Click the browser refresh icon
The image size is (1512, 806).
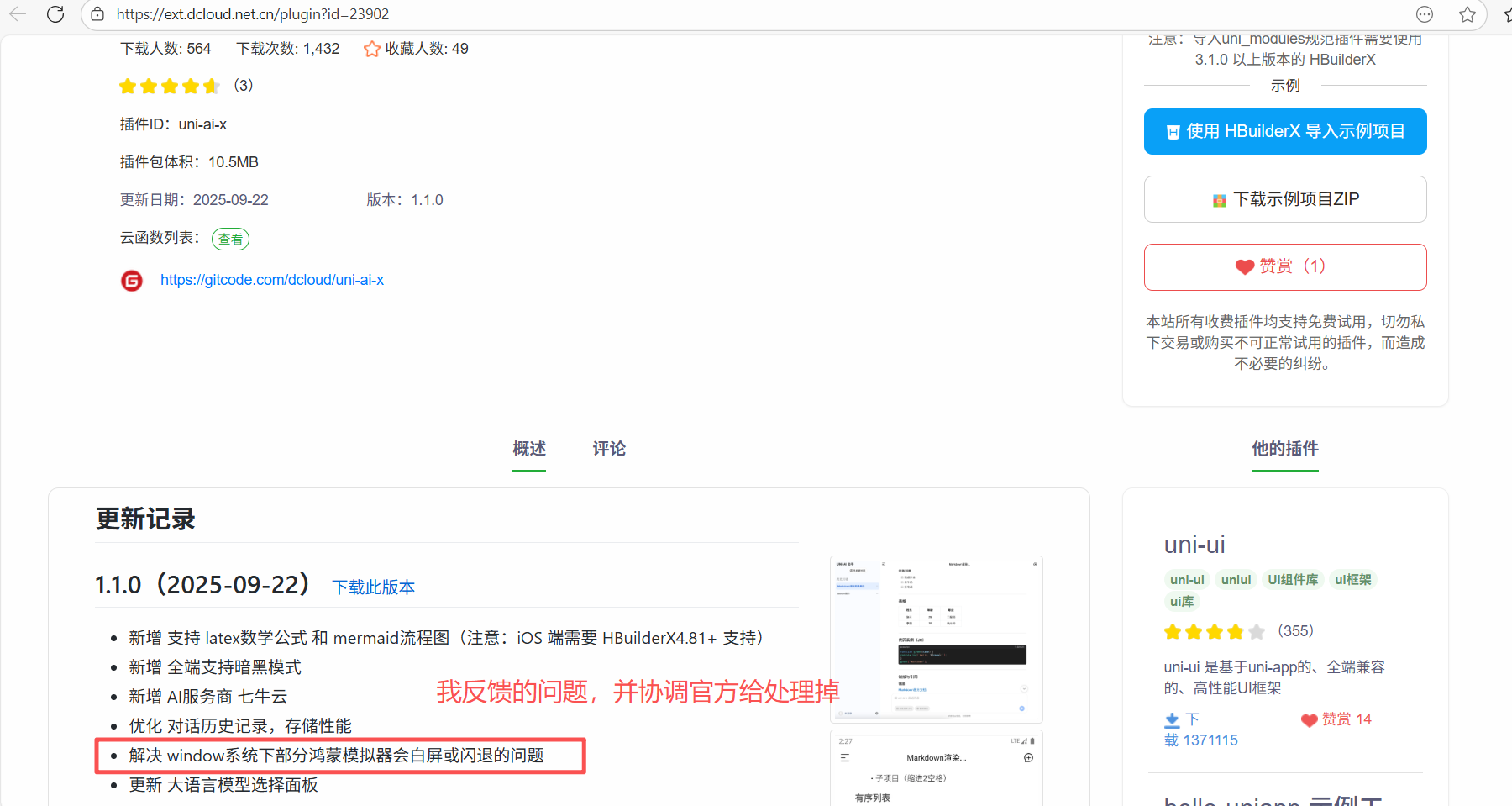pyautogui.click(x=55, y=14)
